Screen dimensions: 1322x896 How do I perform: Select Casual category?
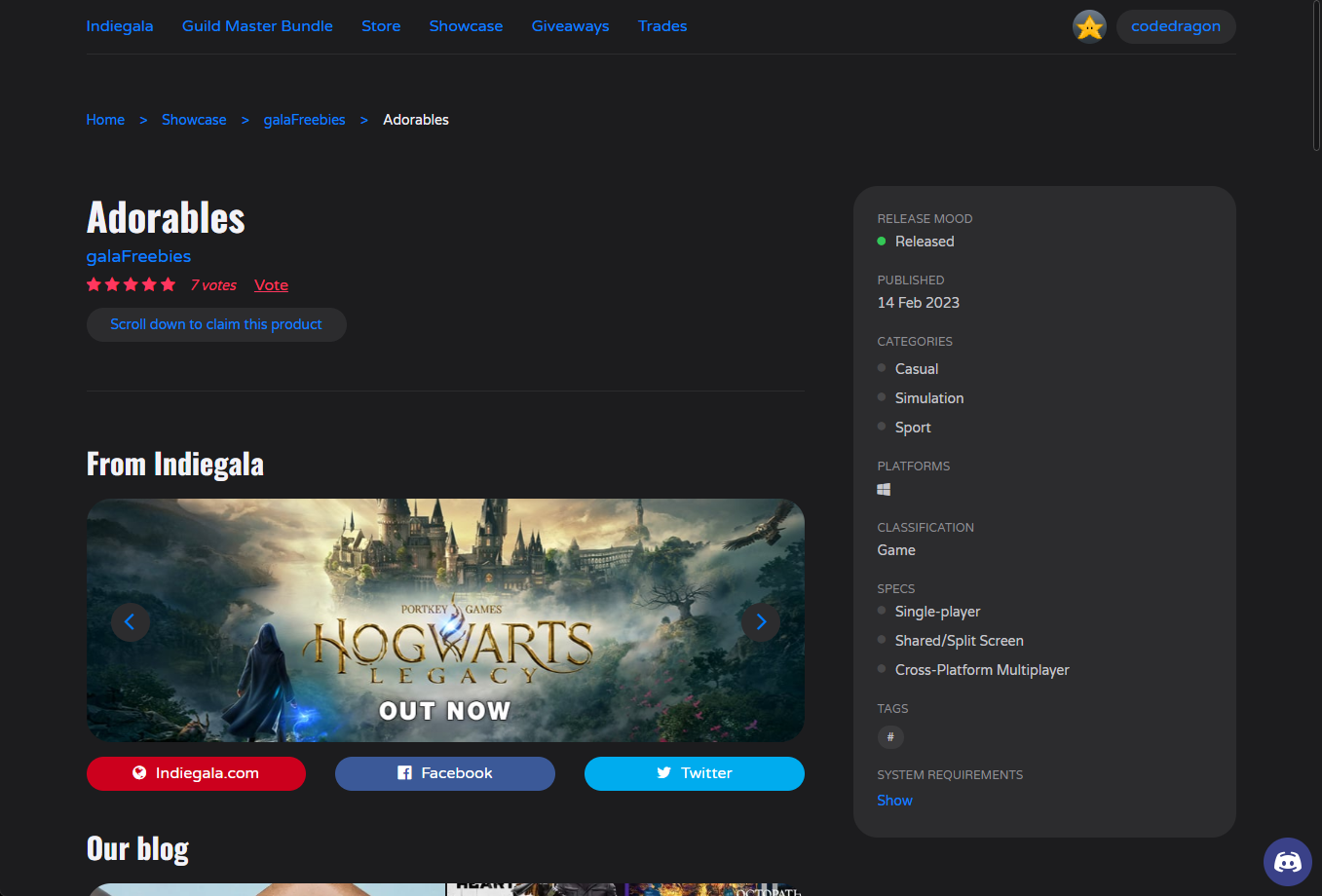click(917, 369)
